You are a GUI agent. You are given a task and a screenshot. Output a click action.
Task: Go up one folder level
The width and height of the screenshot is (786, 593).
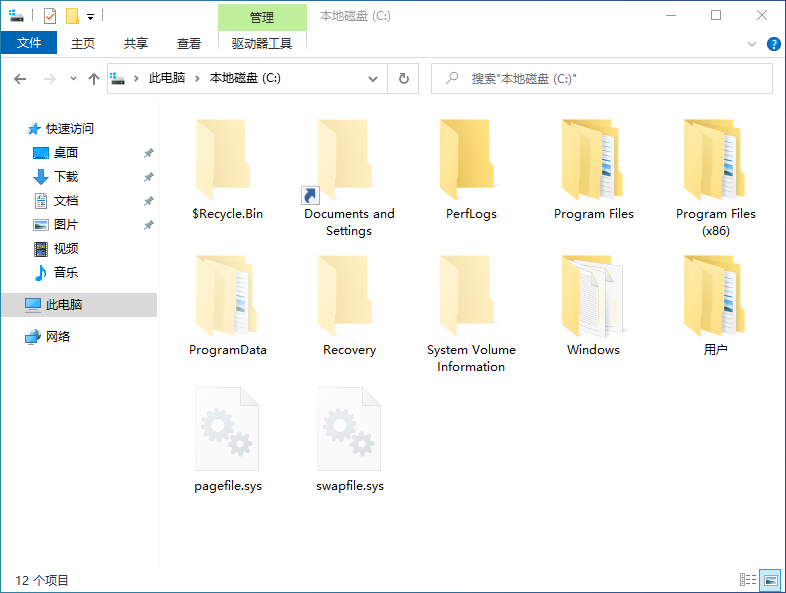click(x=94, y=79)
